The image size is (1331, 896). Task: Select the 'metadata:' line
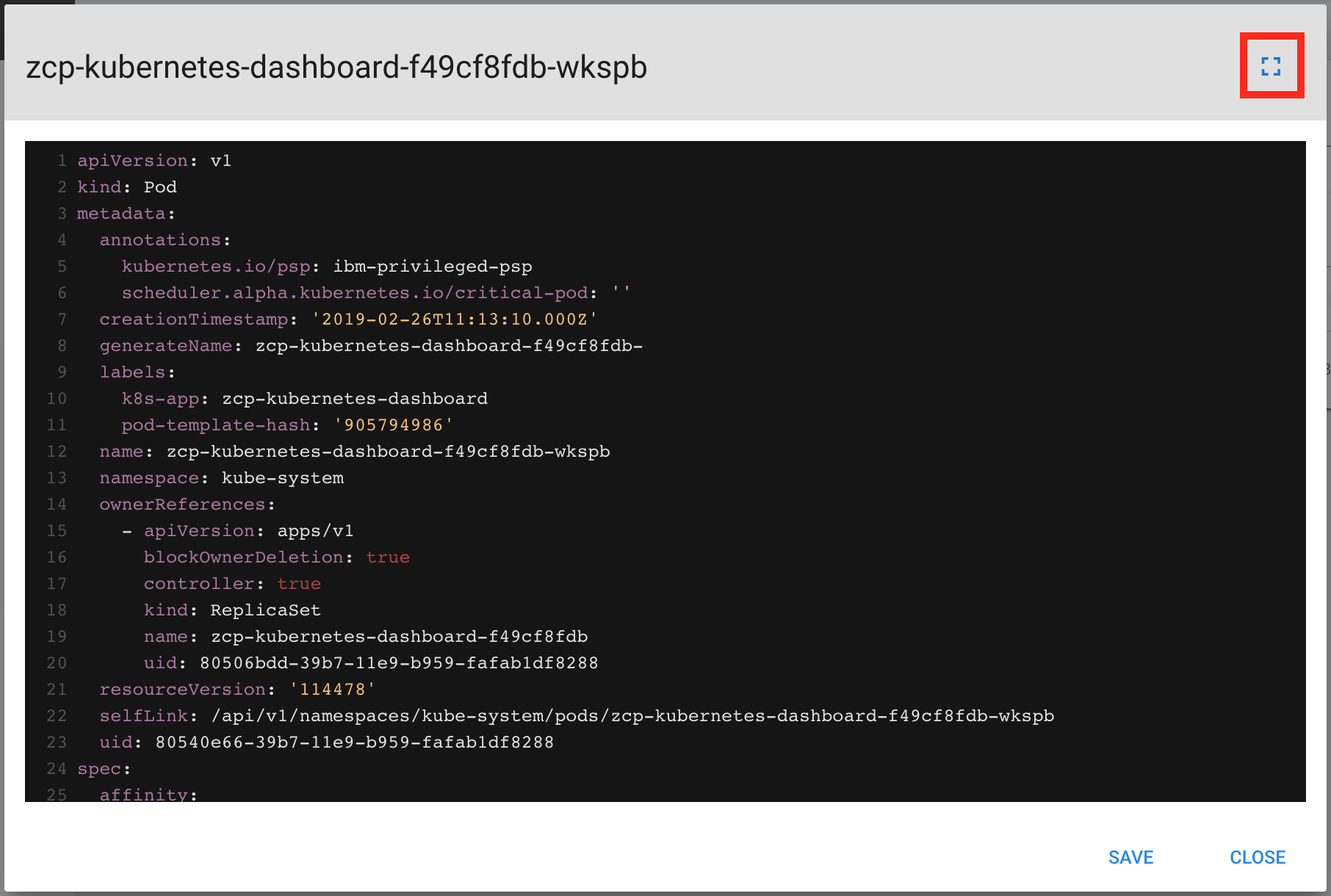126,213
